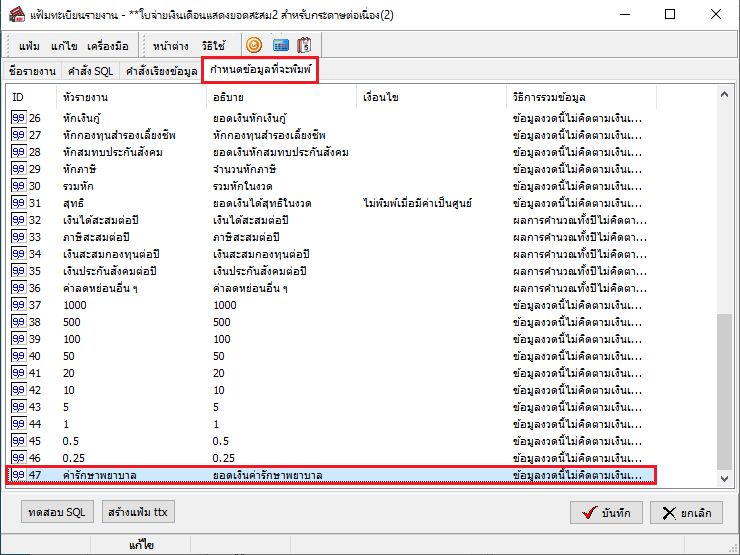Select the row icon for ID 47

18,474
